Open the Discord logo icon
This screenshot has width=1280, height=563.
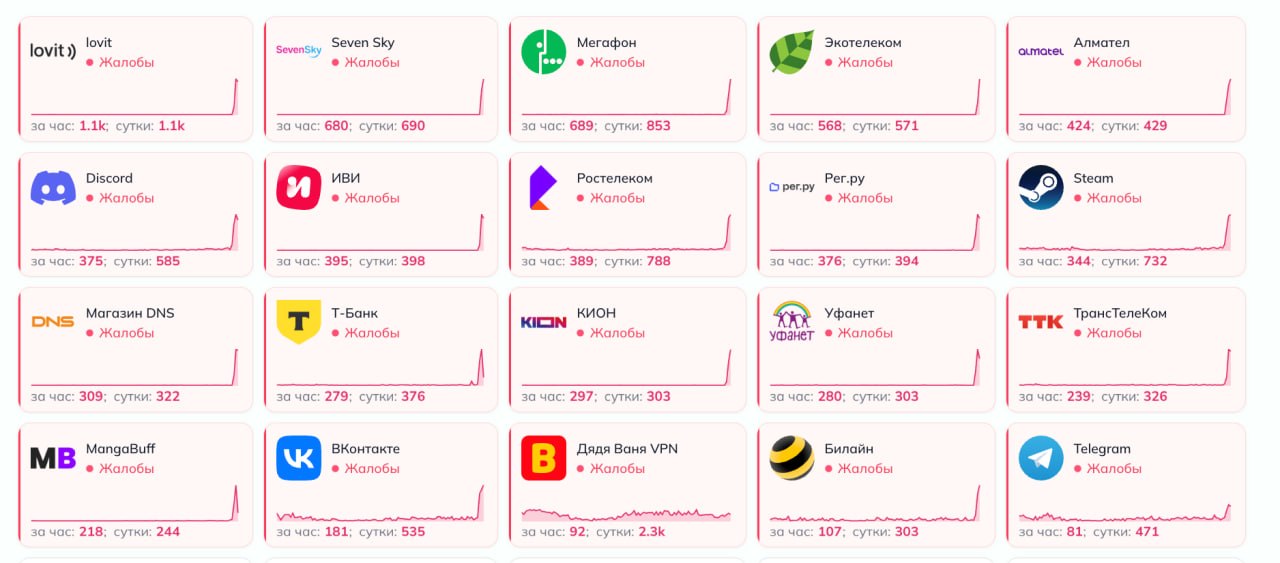(x=53, y=187)
